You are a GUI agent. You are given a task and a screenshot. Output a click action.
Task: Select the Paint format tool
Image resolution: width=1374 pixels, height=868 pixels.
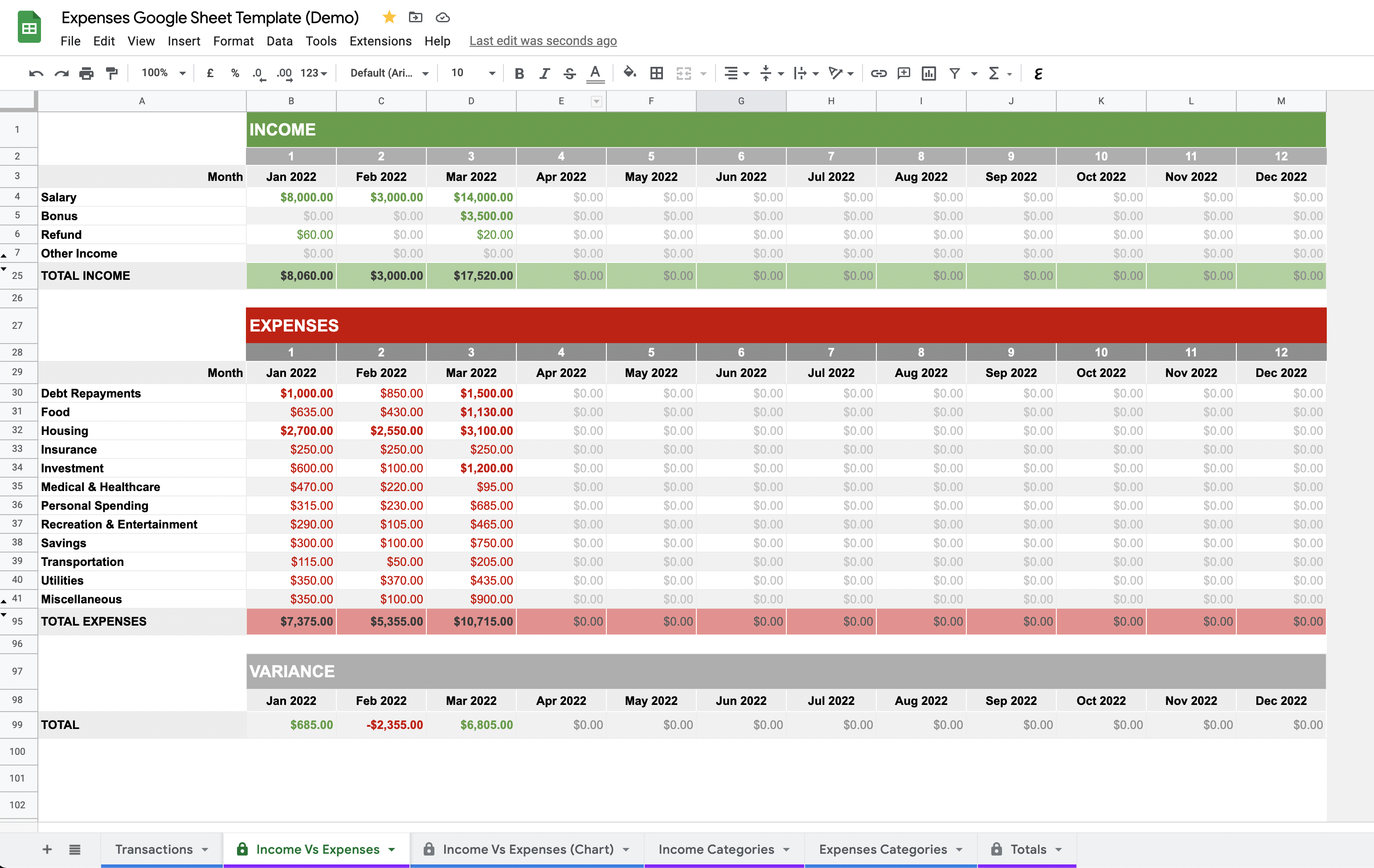(112, 73)
